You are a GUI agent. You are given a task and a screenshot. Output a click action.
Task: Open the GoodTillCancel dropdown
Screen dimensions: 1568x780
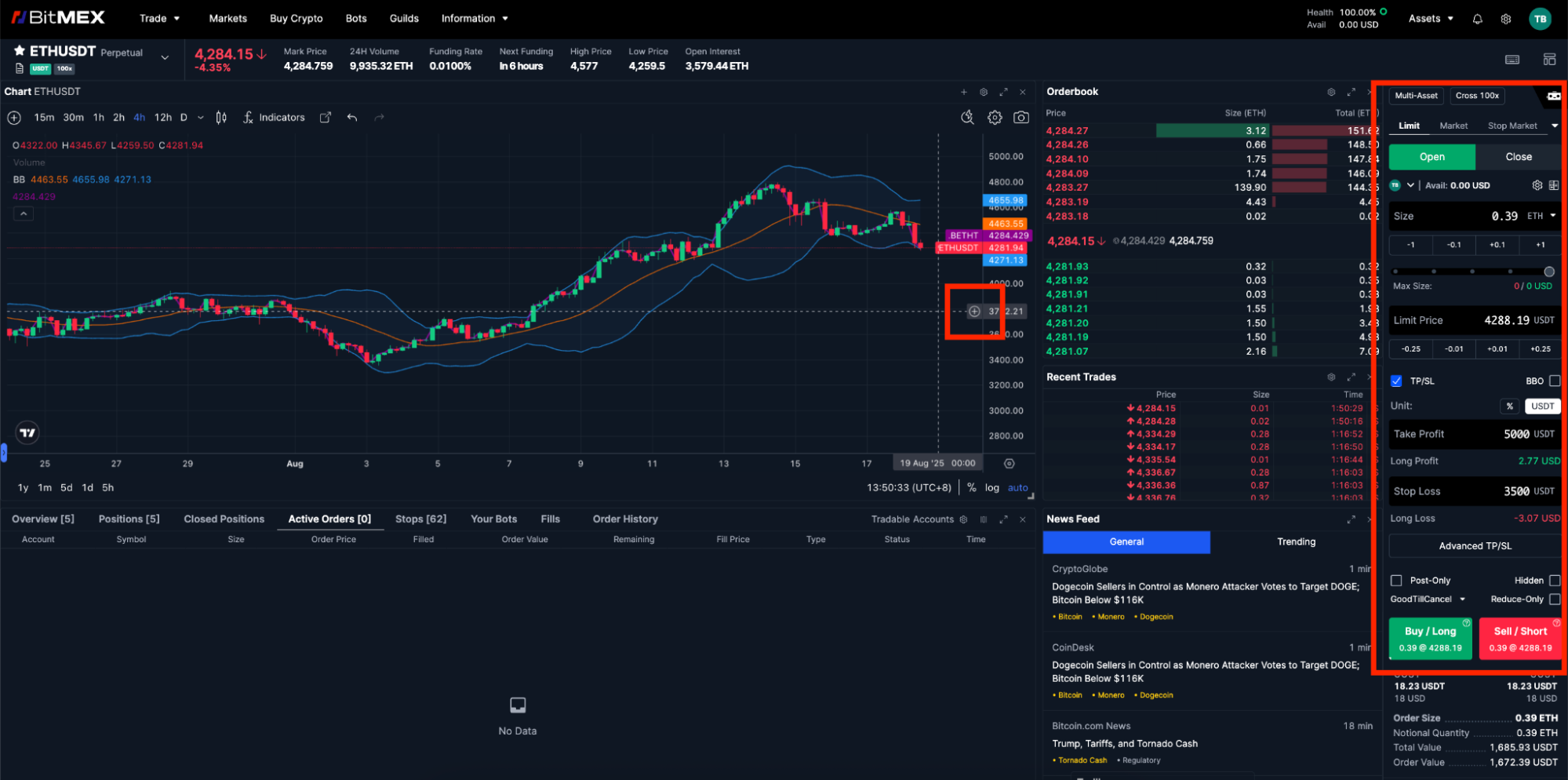point(1428,600)
